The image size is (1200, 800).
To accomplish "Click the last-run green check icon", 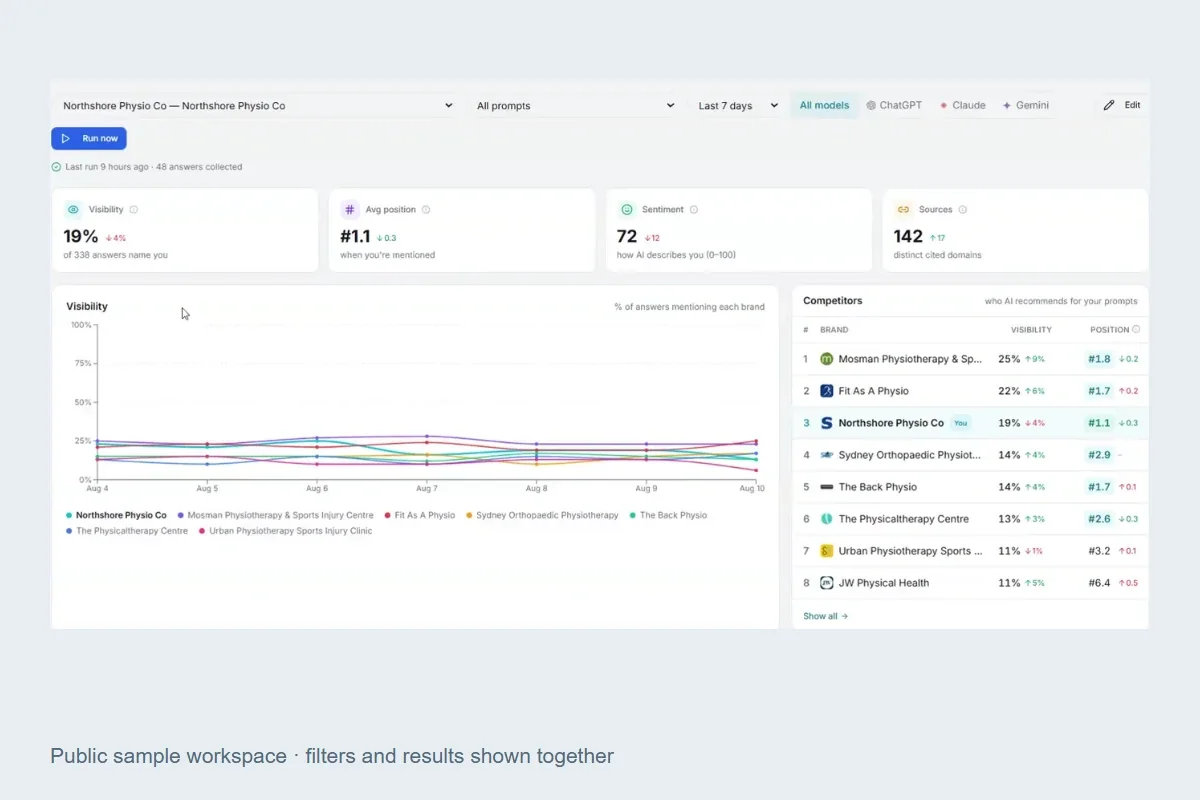I will (x=56, y=167).
